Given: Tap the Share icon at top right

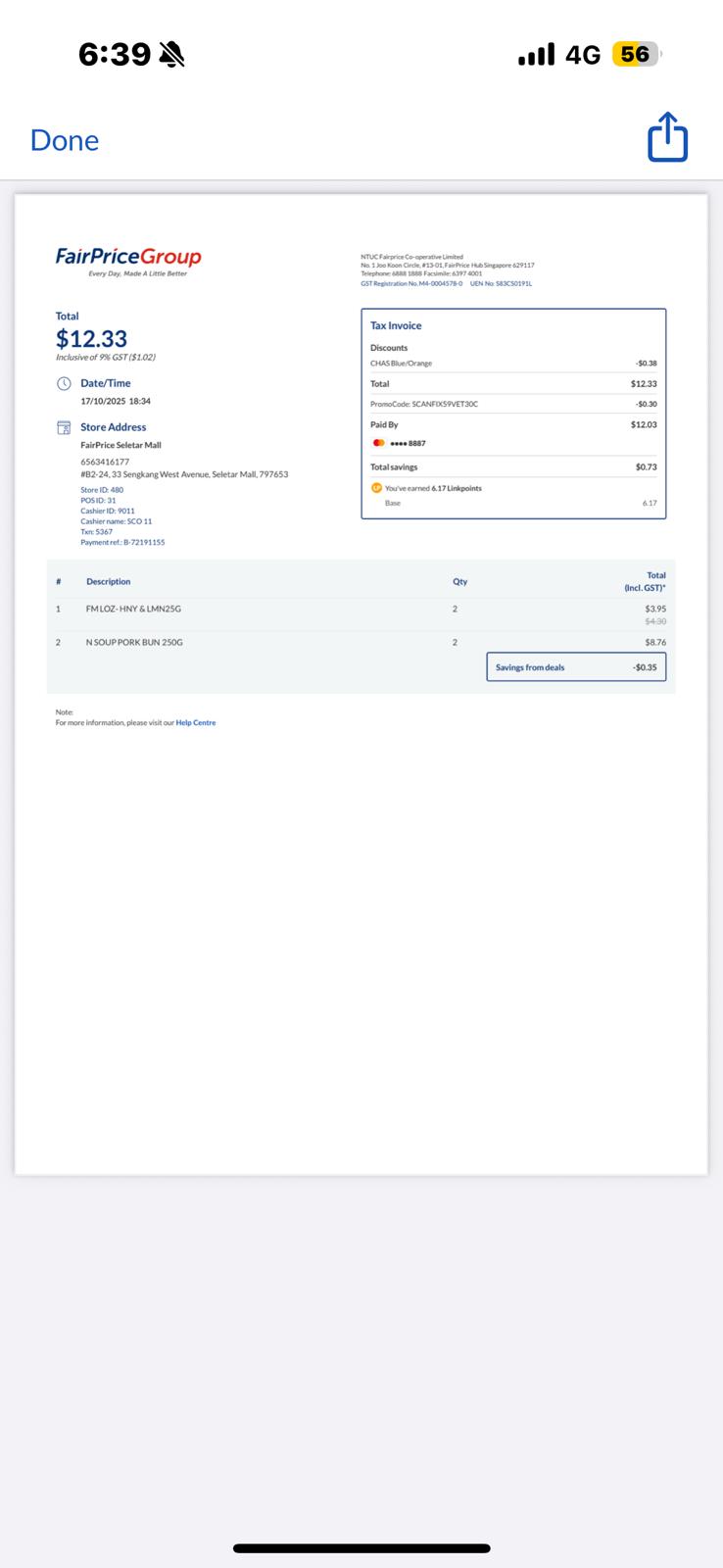Looking at the screenshot, I should coord(667,137).
